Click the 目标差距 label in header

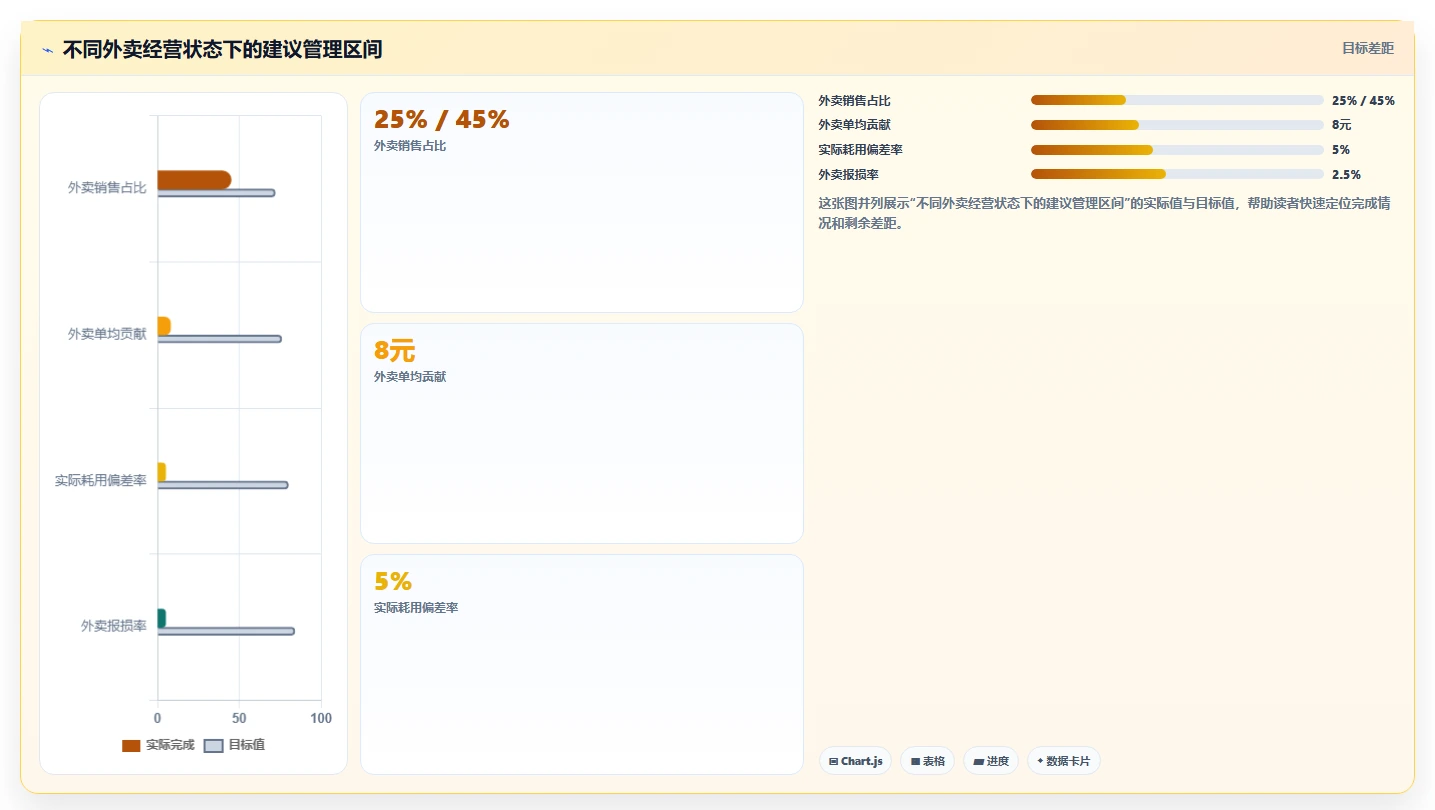click(x=1368, y=48)
